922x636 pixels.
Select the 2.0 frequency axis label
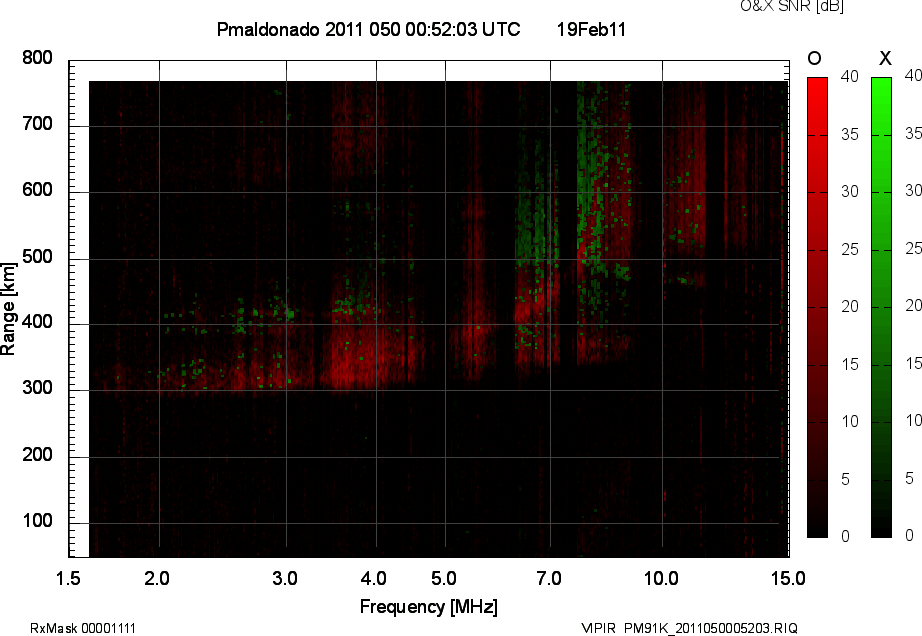[157, 579]
